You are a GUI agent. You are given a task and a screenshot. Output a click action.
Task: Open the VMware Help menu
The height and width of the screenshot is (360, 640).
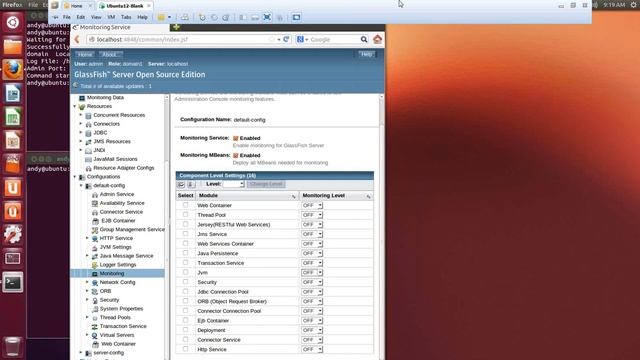click(x=142, y=17)
